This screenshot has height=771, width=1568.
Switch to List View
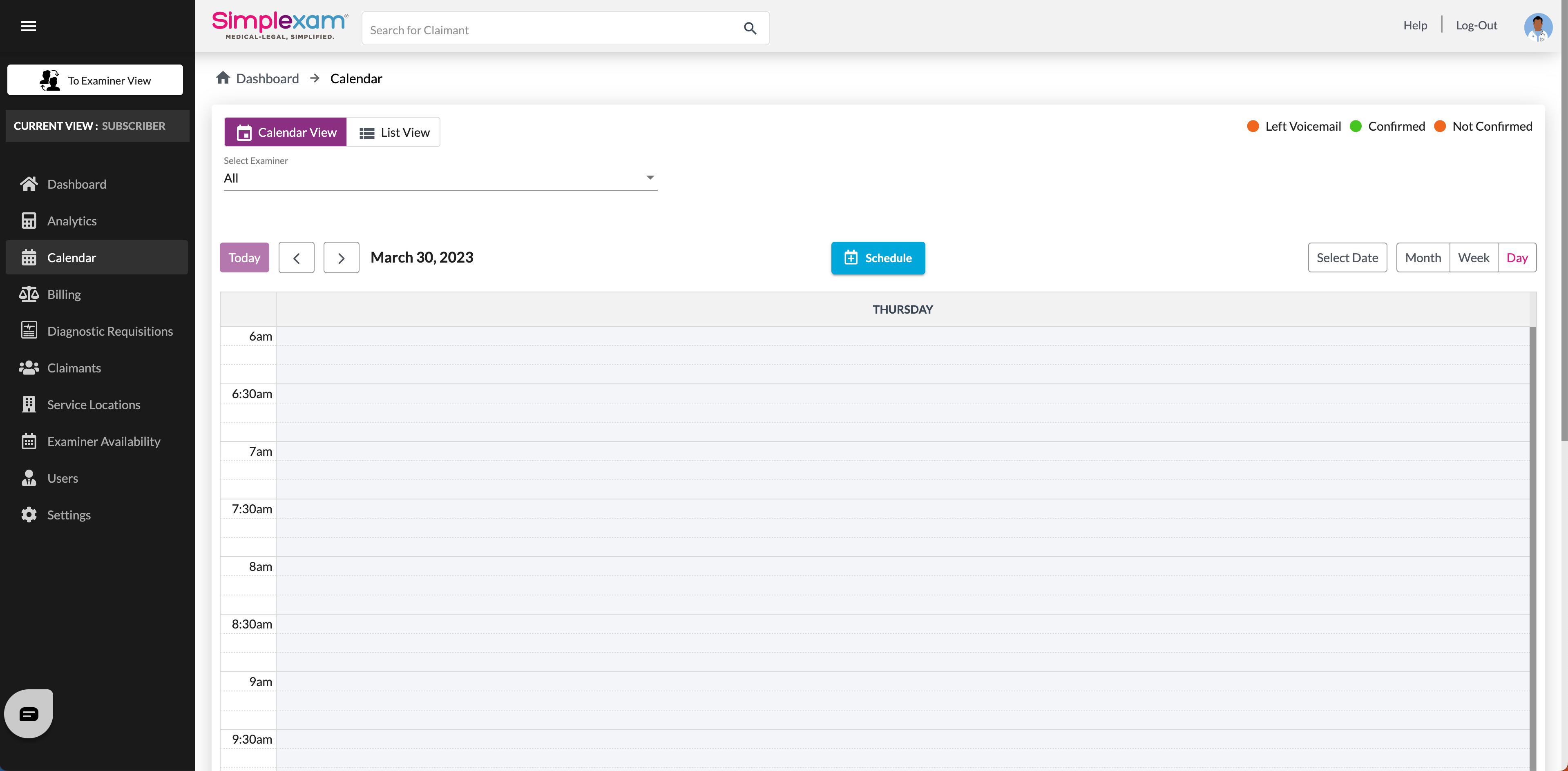tap(394, 132)
